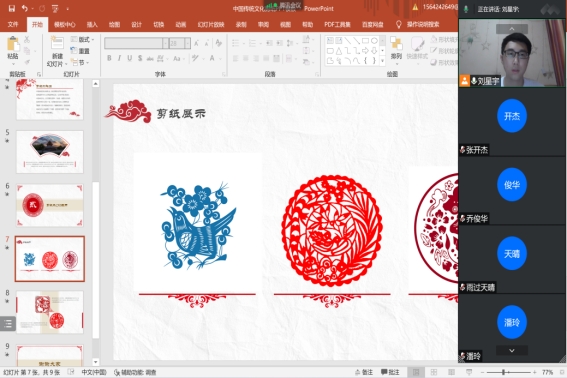The width and height of the screenshot is (567, 378).
Task: Click the Comments icon in status bar
Action: click(390, 372)
